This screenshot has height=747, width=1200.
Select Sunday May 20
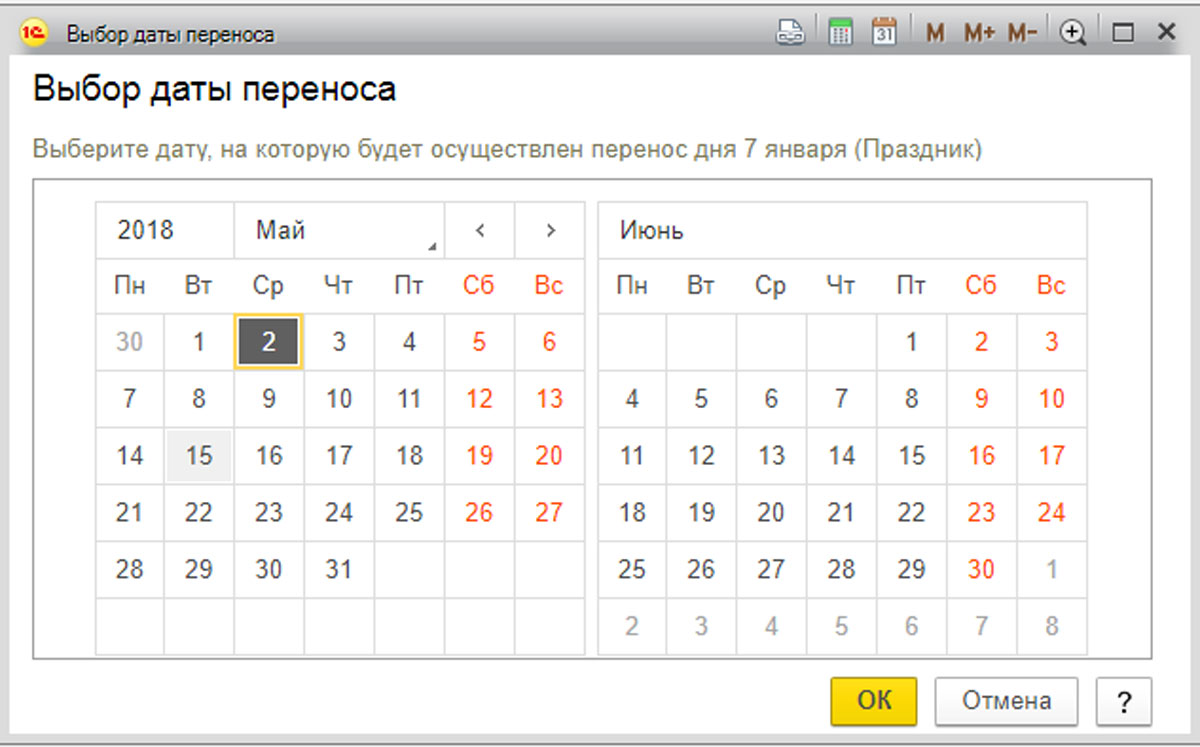[549, 456]
